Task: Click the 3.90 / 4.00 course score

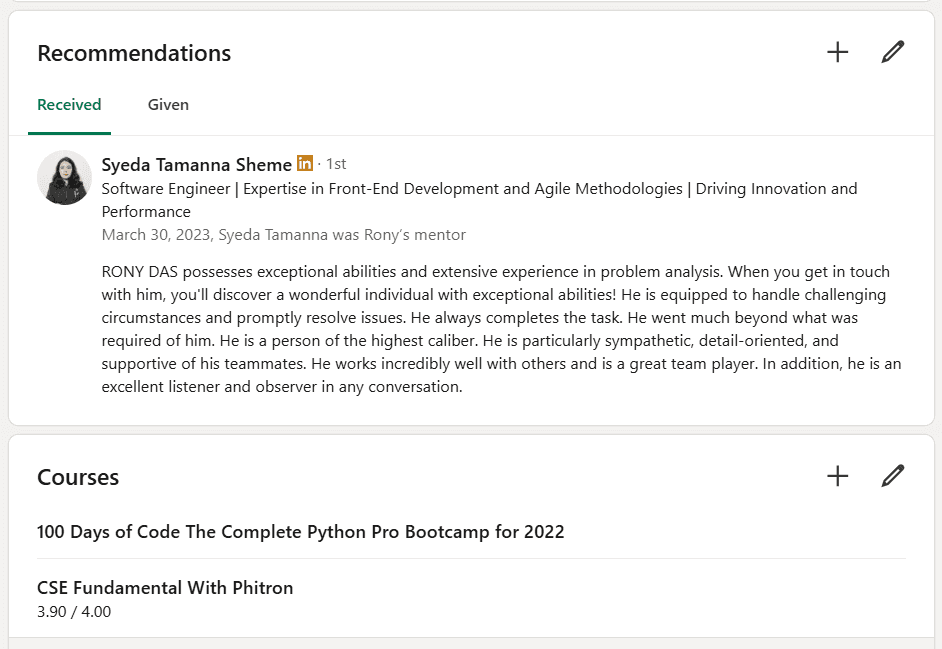Action: (x=74, y=611)
